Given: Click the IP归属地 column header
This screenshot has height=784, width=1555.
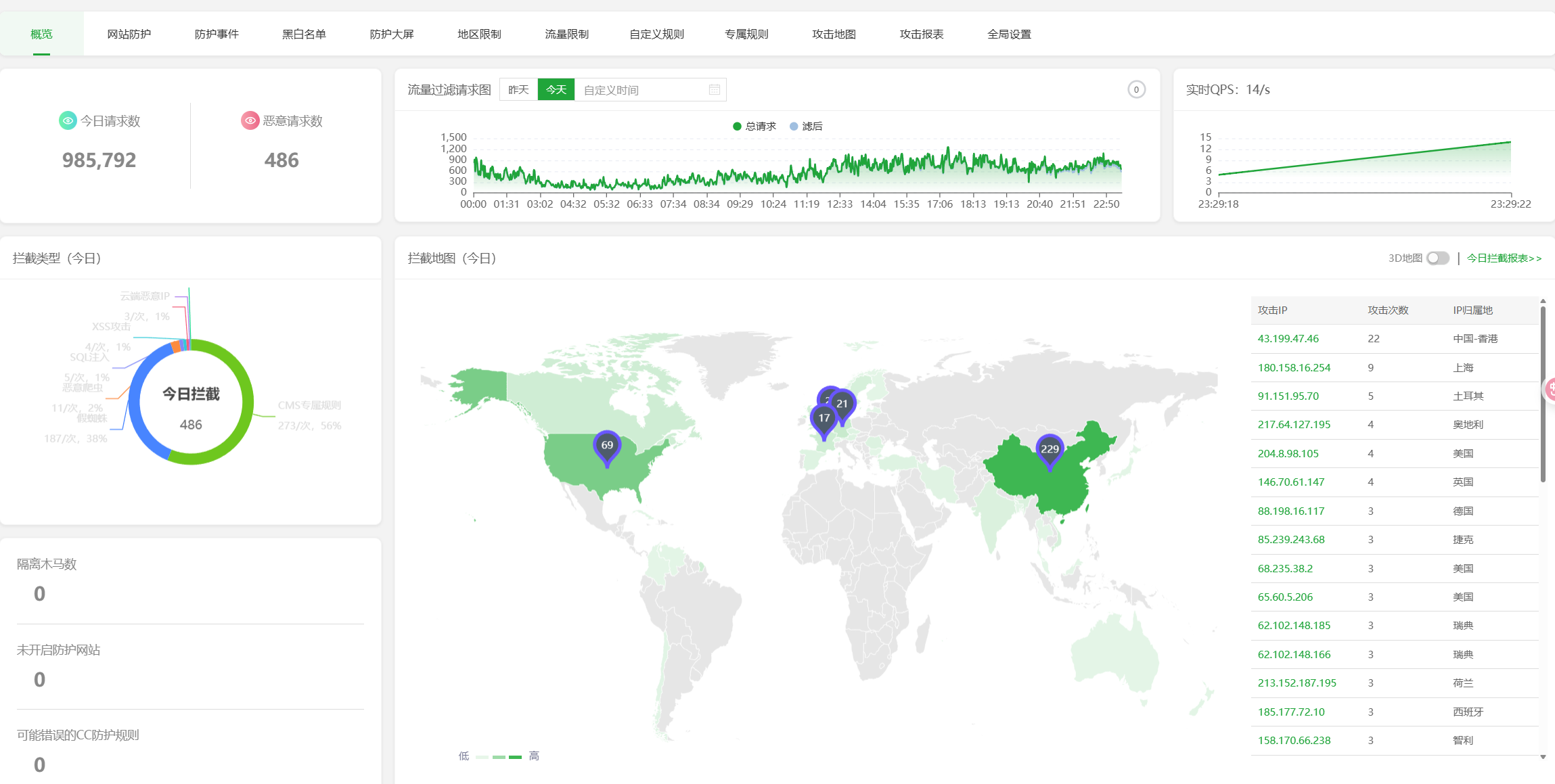Looking at the screenshot, I should click(1472, 310).
